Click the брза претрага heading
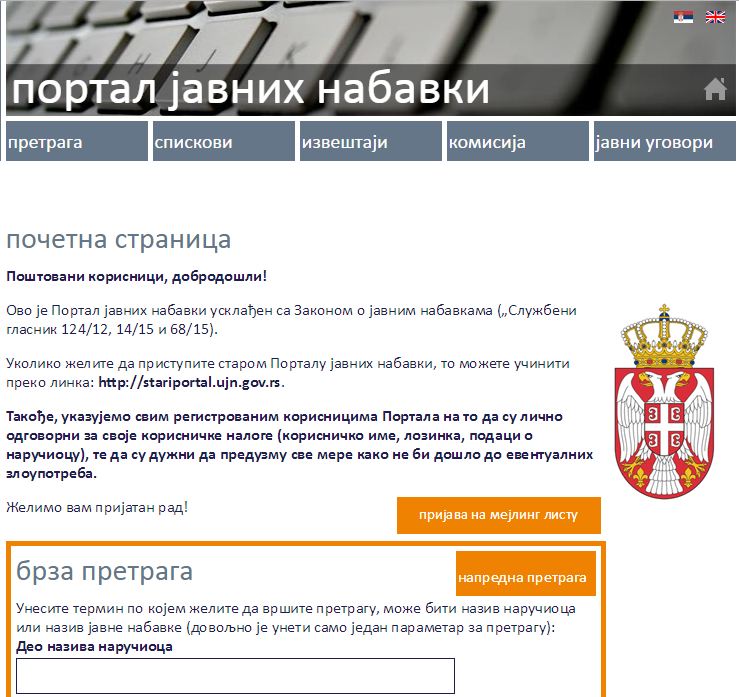The width and height of the screenshot is (739, 697). [x=104, y=571]
